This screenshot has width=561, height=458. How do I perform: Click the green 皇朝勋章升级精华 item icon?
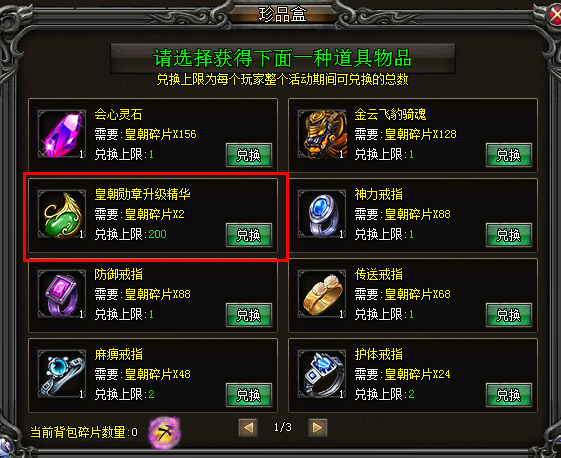pos(62,214)
